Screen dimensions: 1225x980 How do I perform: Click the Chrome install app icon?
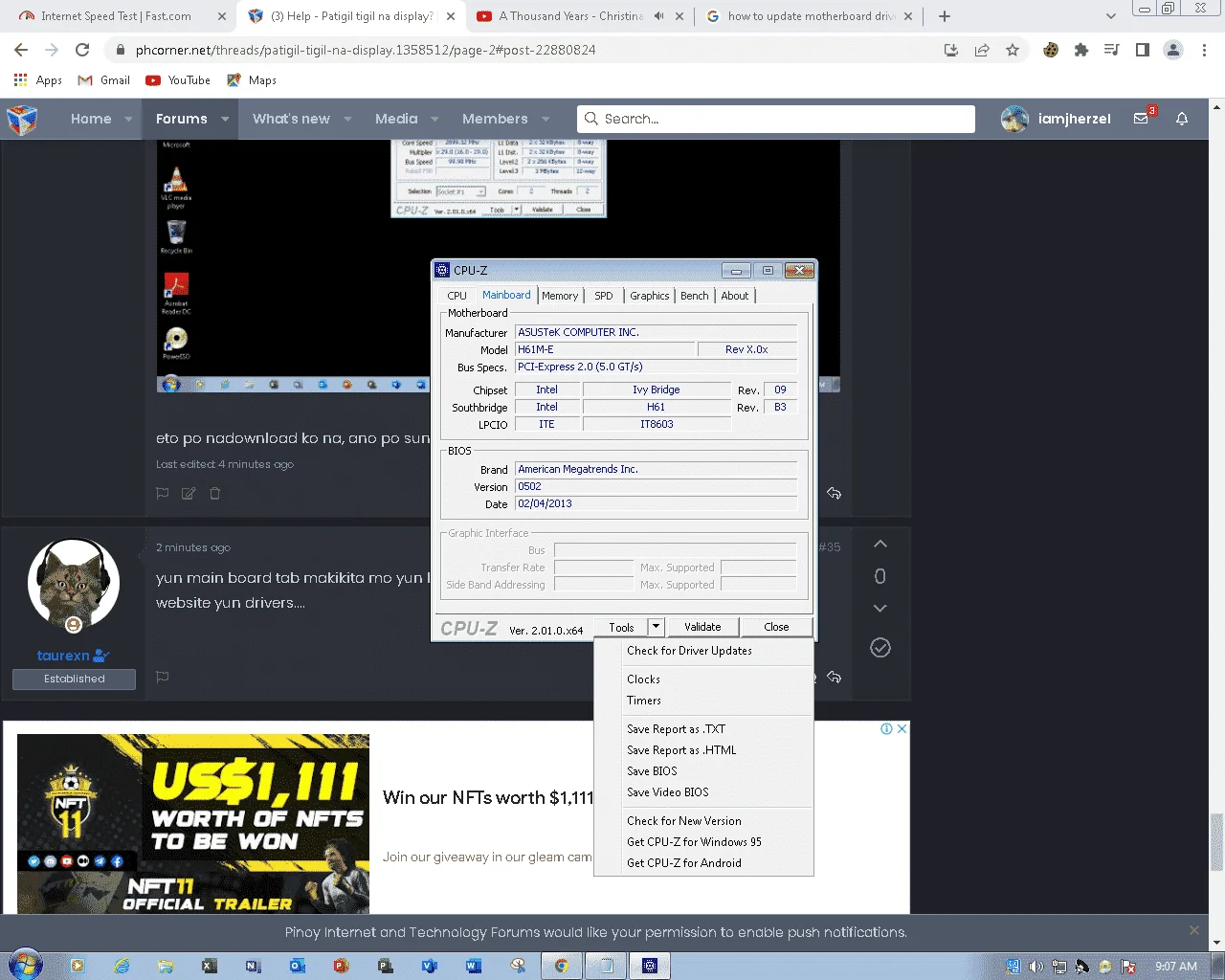point(951,50)
